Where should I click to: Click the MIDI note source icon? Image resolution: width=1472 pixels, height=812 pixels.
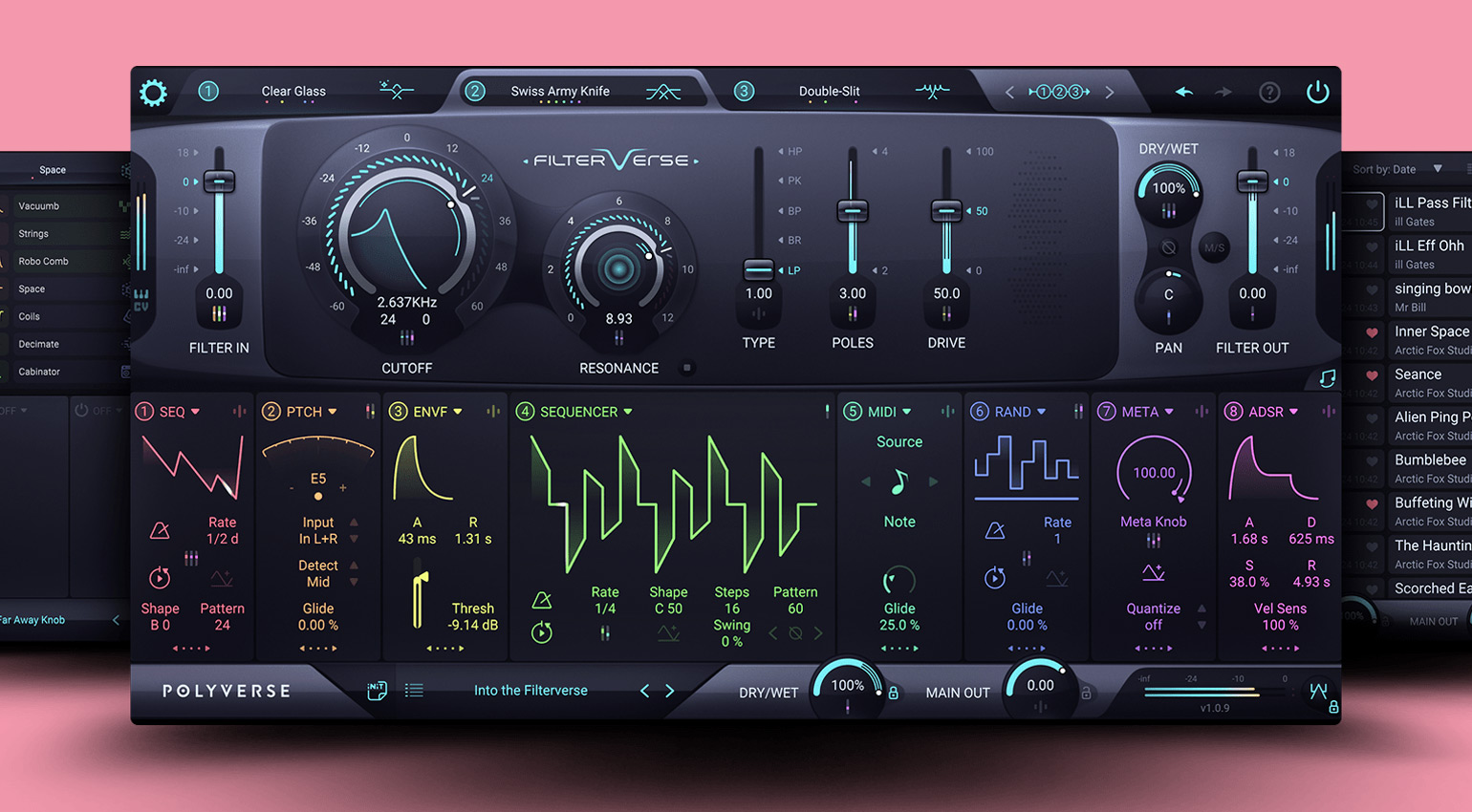pyautogui.click(x=899, y=481)
